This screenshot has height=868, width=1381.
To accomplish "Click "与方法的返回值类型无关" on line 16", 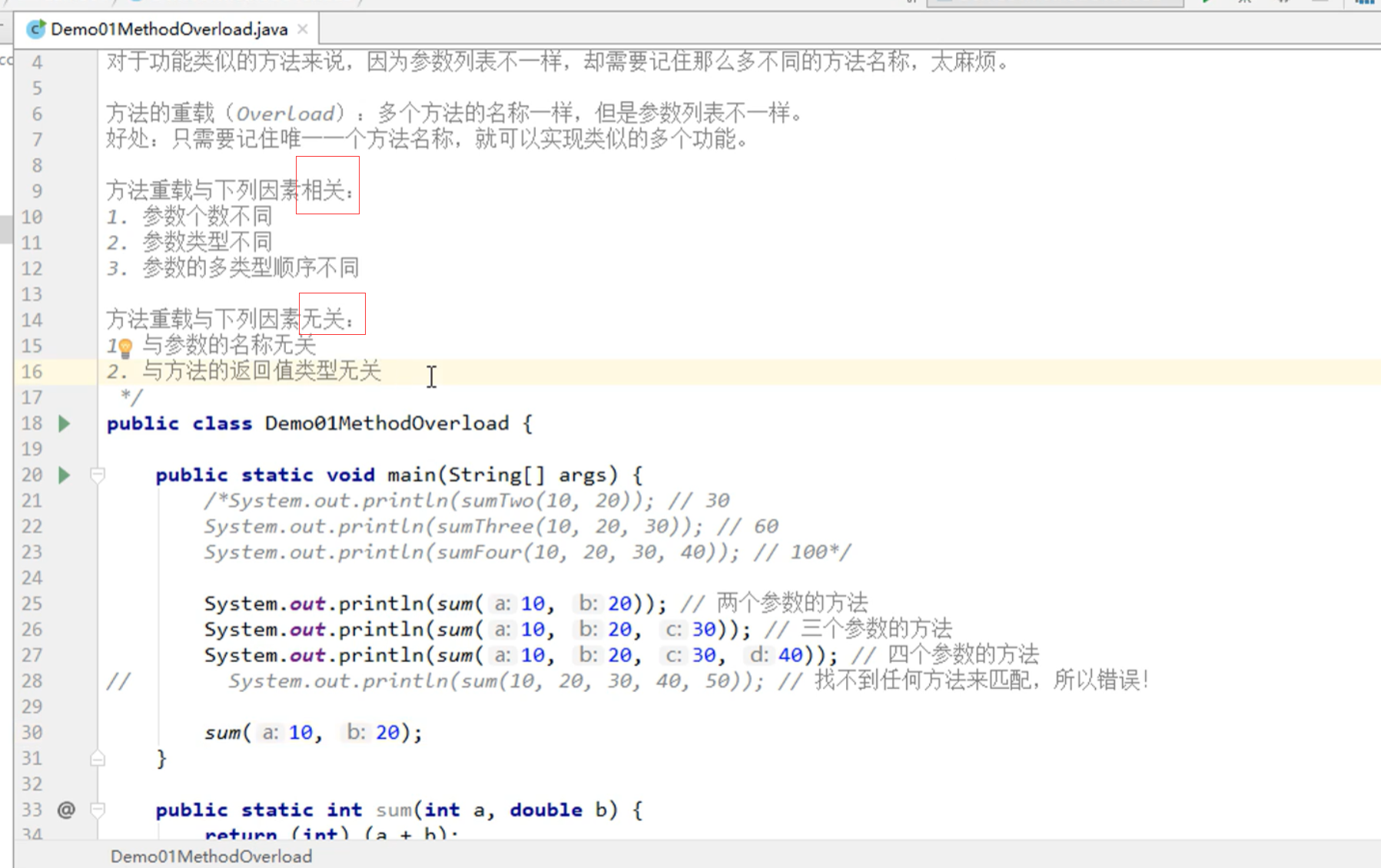I will point(261,371).
